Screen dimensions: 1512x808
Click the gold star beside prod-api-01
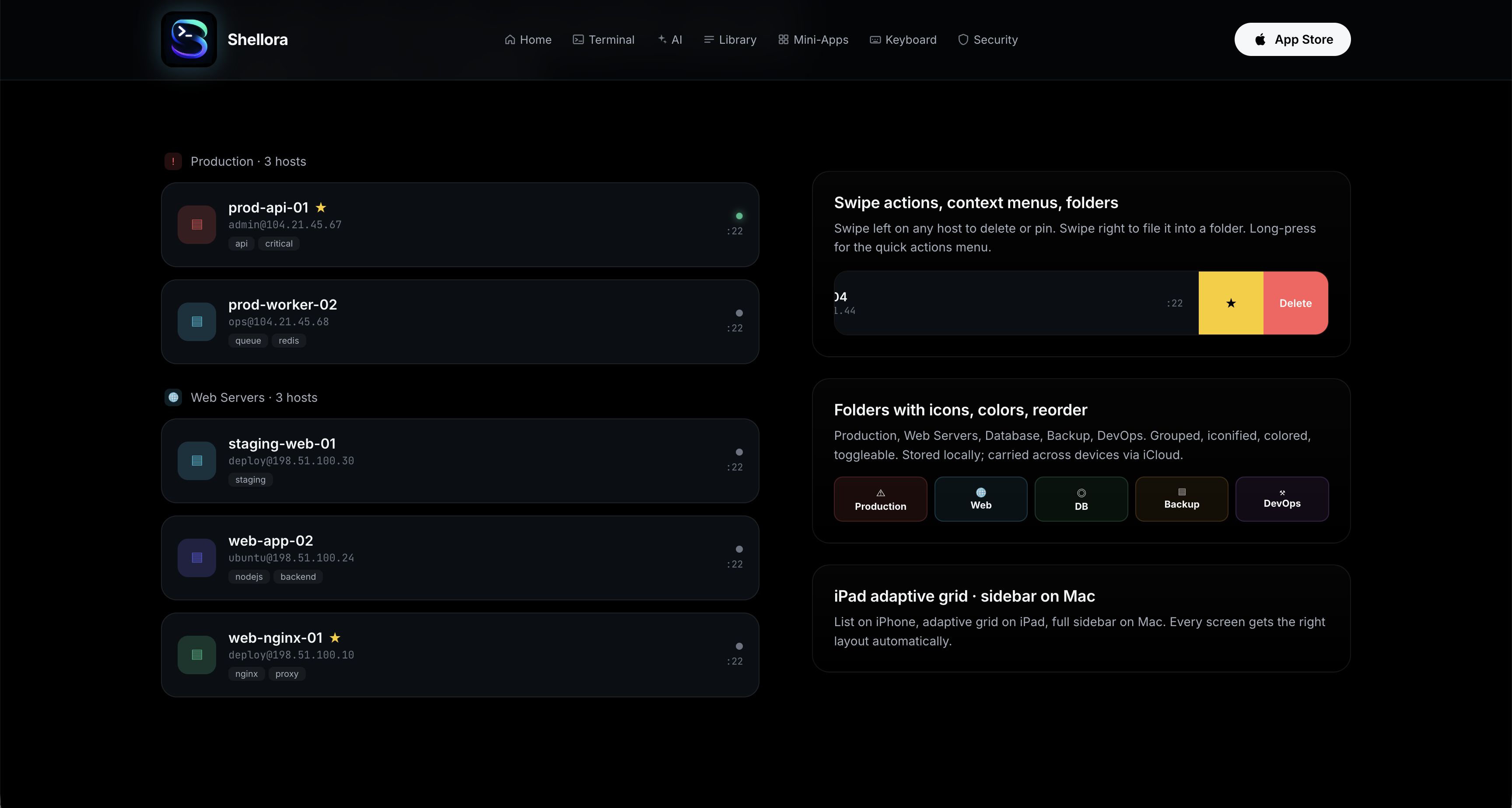[x=321, y=208]
